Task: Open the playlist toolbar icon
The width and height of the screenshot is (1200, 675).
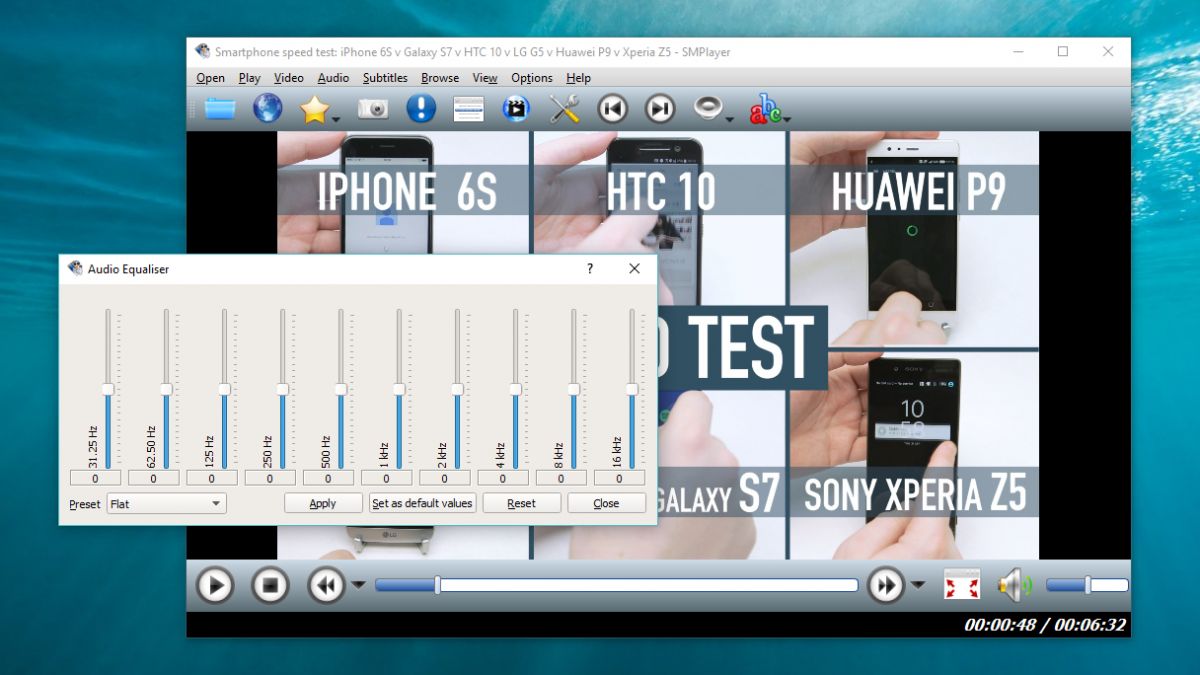Action: pyautogui.click(x=468, y=109)
